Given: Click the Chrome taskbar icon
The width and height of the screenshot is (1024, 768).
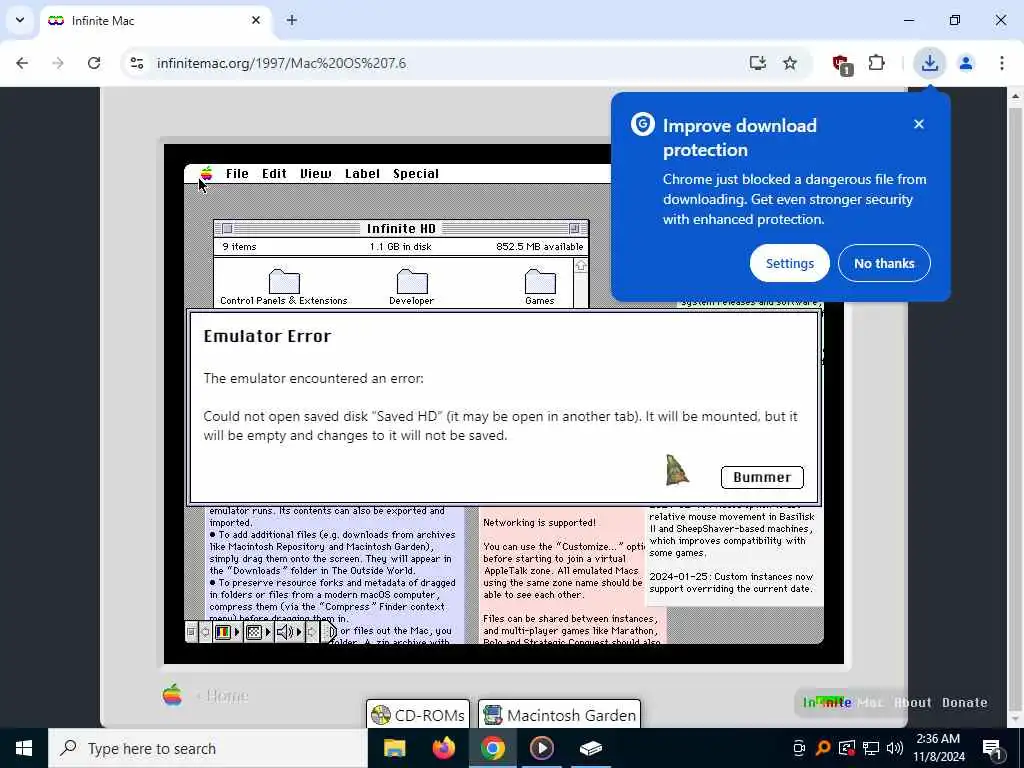Looking at the screenshot, I should (492, 748).
